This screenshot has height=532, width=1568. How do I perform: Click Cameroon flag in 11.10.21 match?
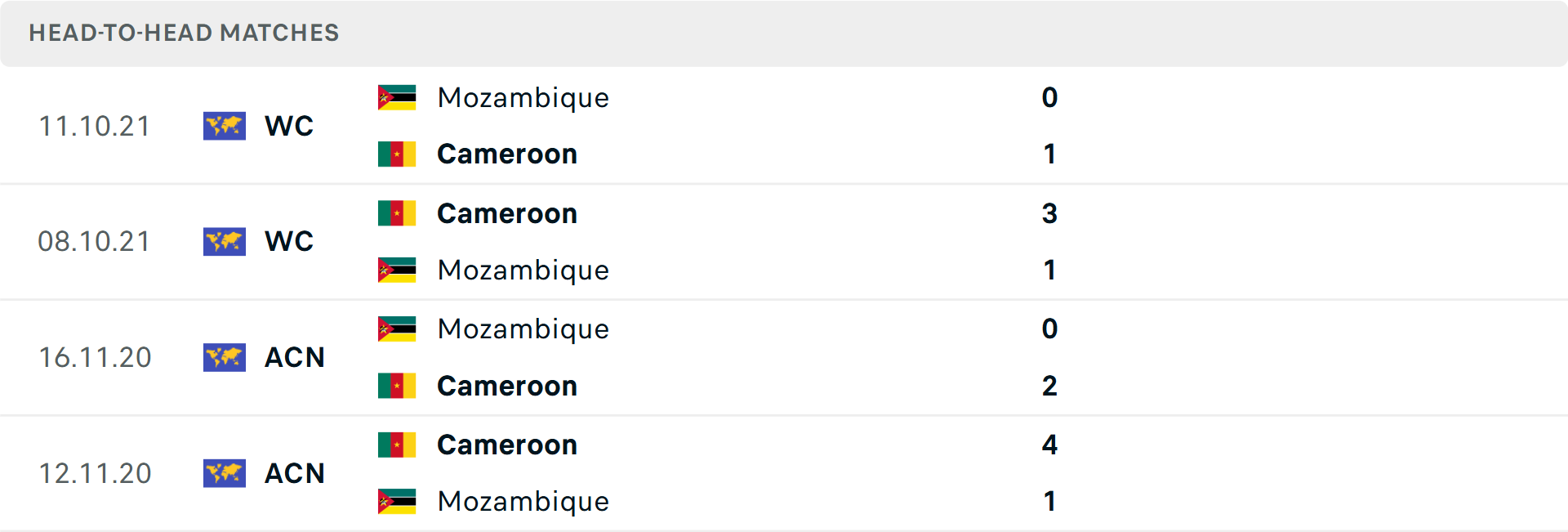pyautogui.click(x=397, y=154)
